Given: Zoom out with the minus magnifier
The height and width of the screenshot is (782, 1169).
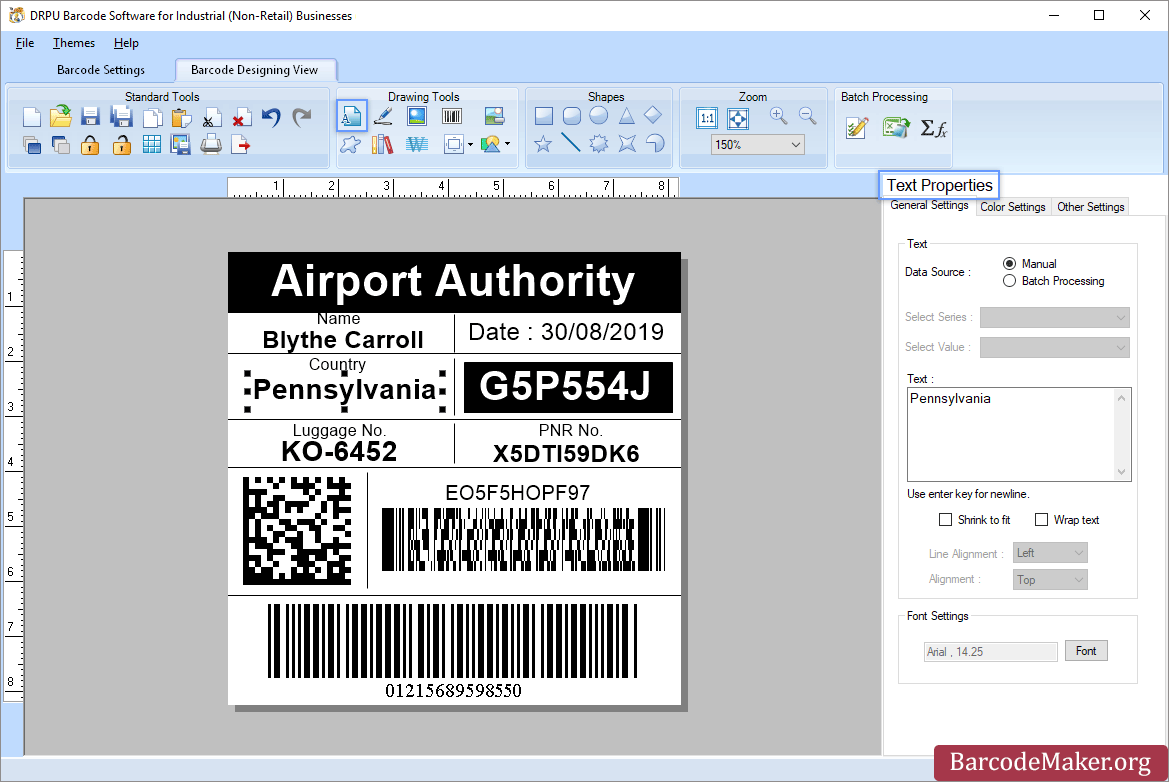Looking at the screenshot, I should coord(807,116).
